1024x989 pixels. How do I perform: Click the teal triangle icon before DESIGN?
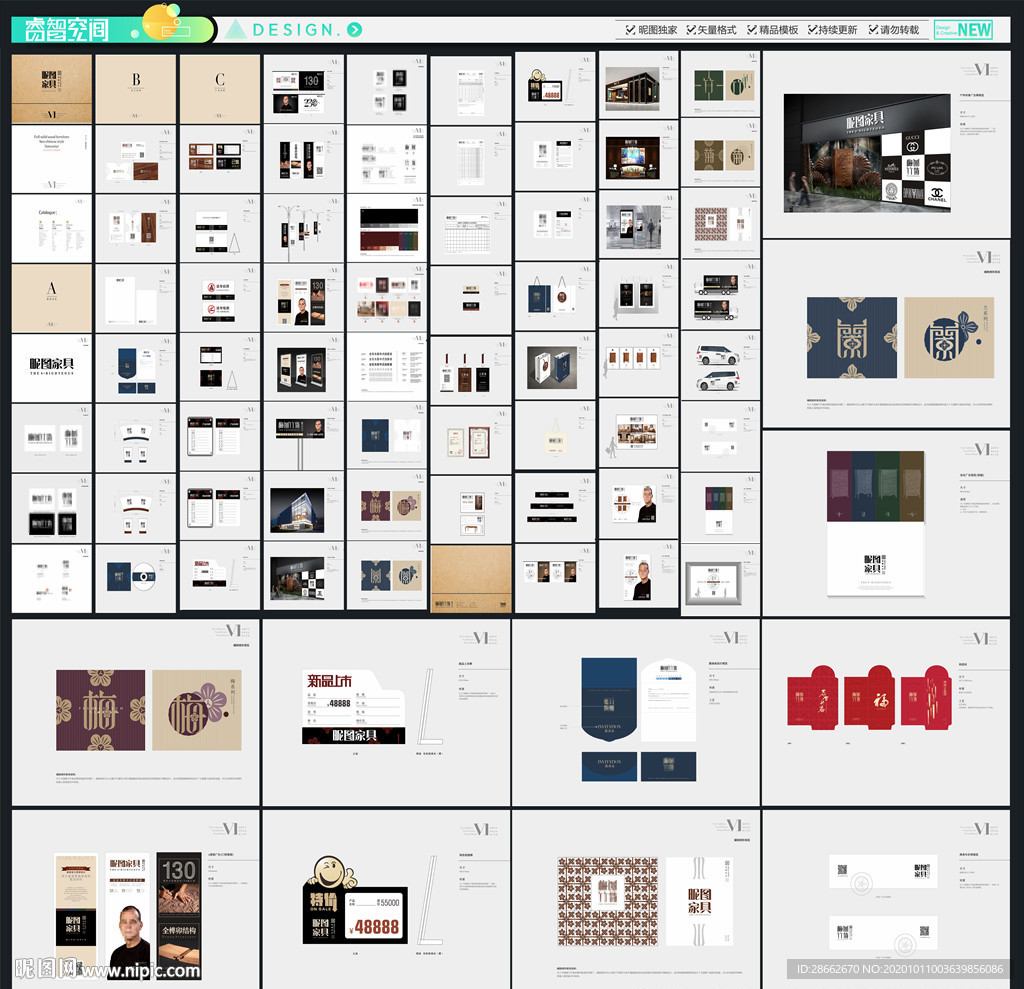[235, 29]
